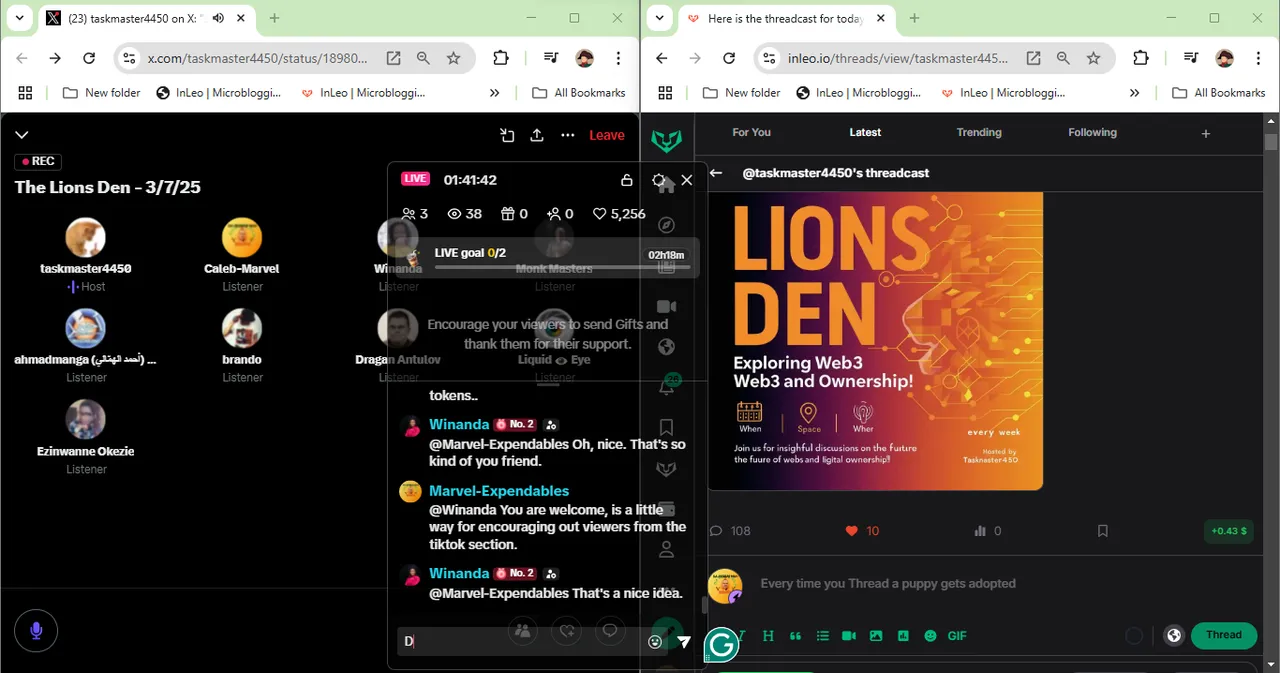
Task: Switch to the Latest tab
Action: 865,132
